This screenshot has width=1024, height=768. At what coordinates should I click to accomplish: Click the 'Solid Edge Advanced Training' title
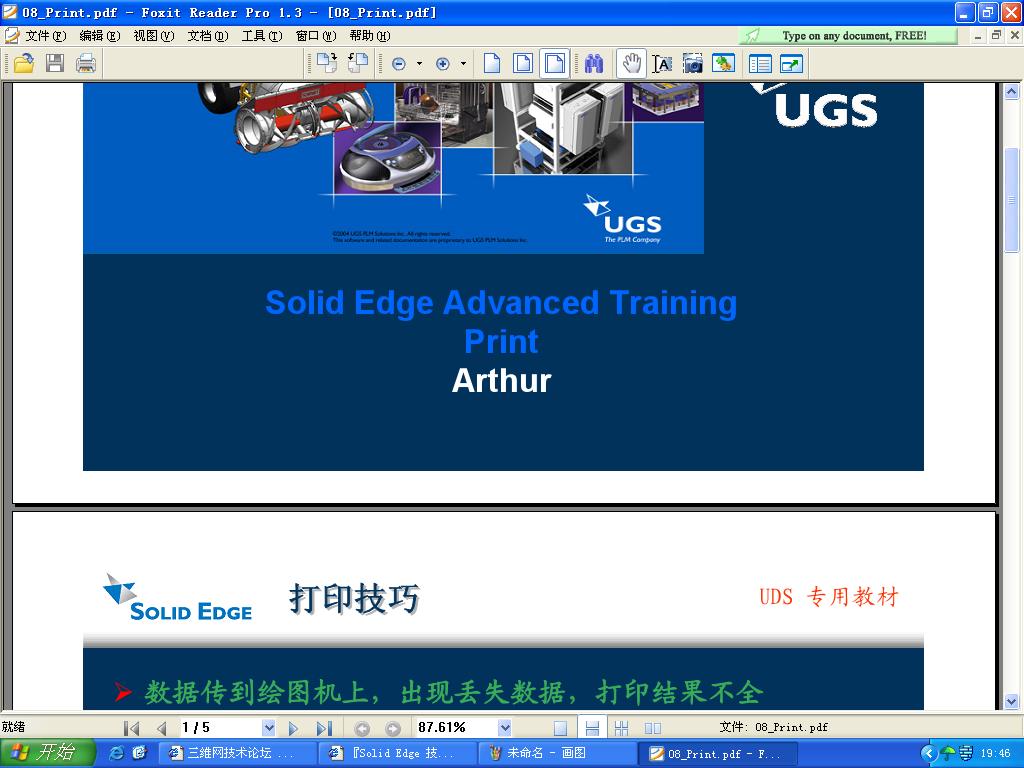pyautogui.click(x=501, y=303)
